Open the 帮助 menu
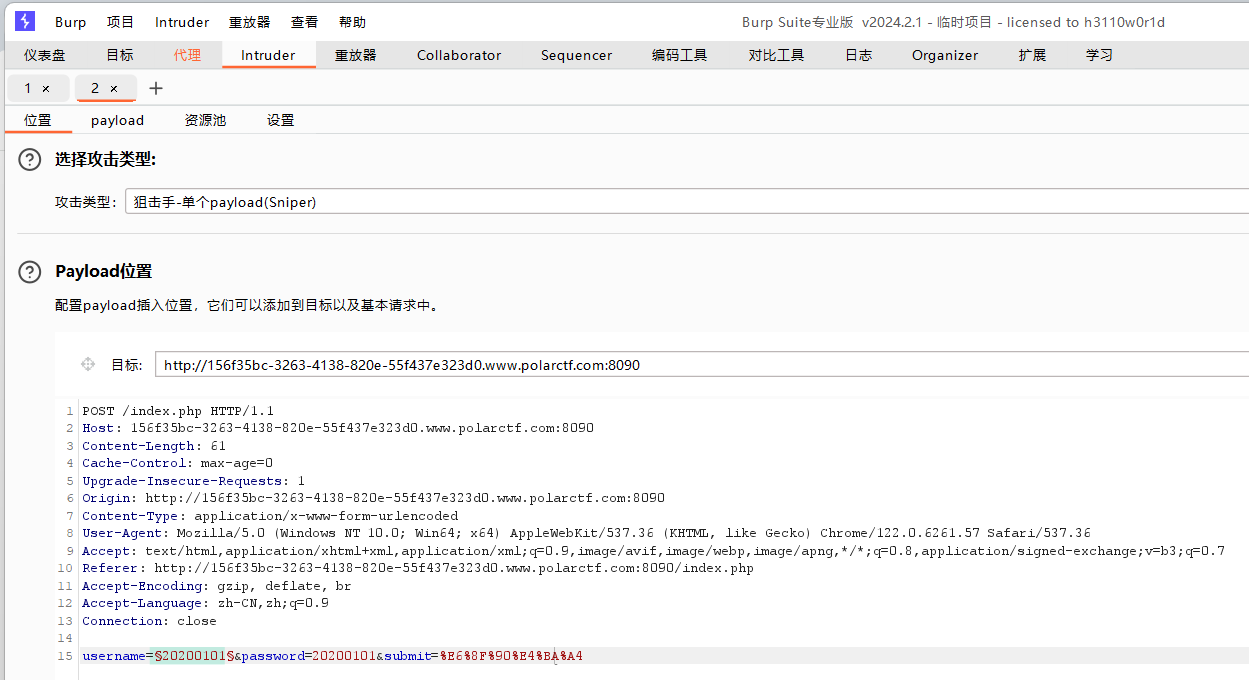Viewport: 1249px width, 680px height. 352,22
